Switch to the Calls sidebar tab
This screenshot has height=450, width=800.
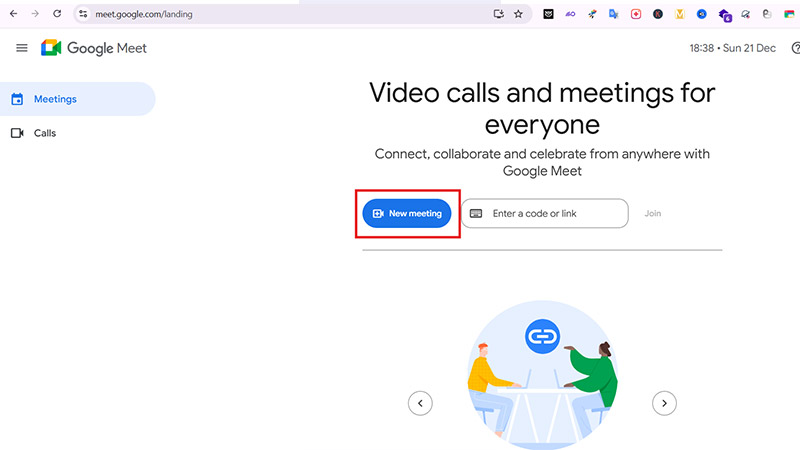(44, 133)
